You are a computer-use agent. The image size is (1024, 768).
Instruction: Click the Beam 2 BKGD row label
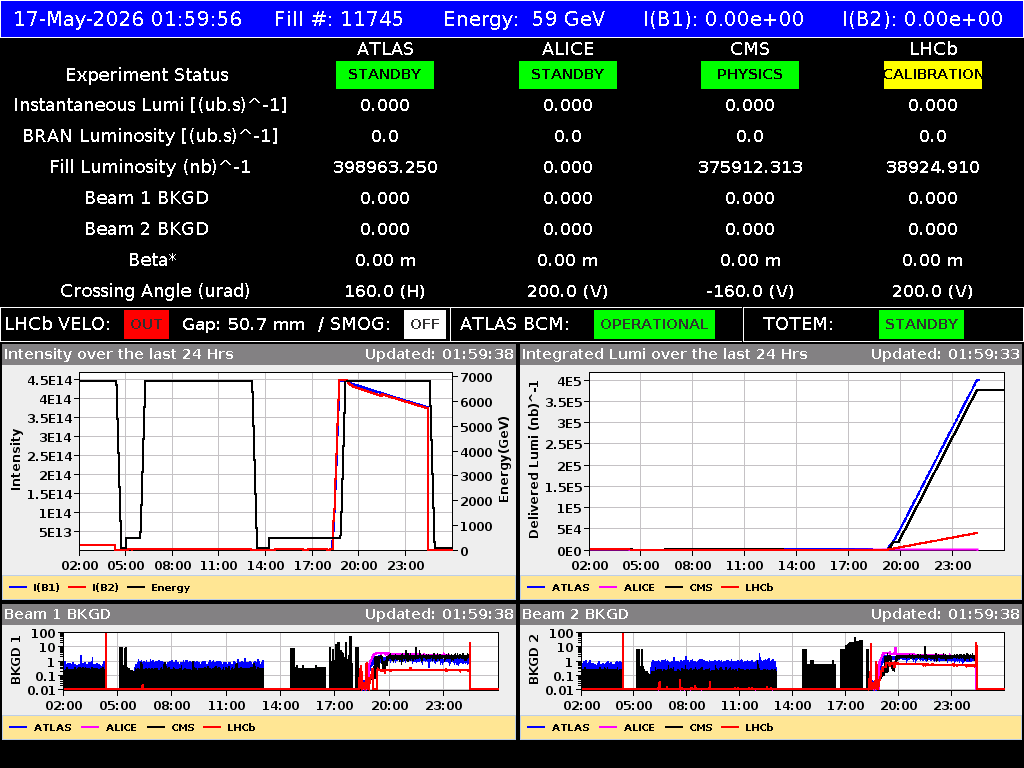point(147,229)
